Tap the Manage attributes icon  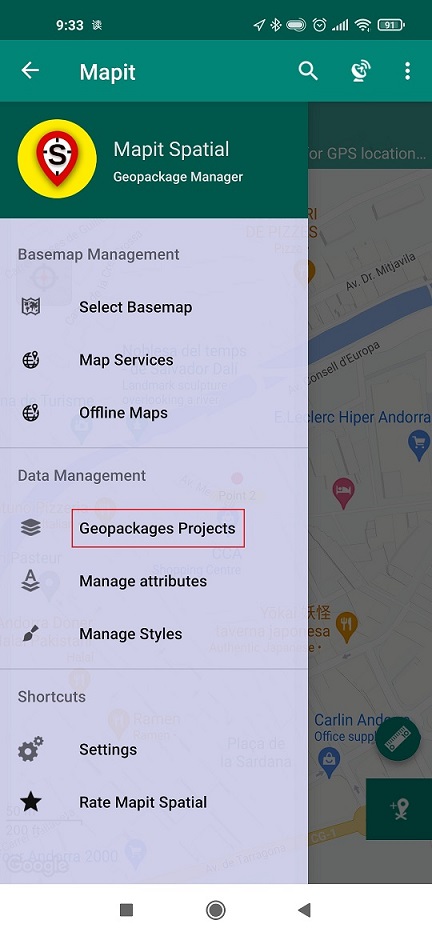(x=30, y=580)
